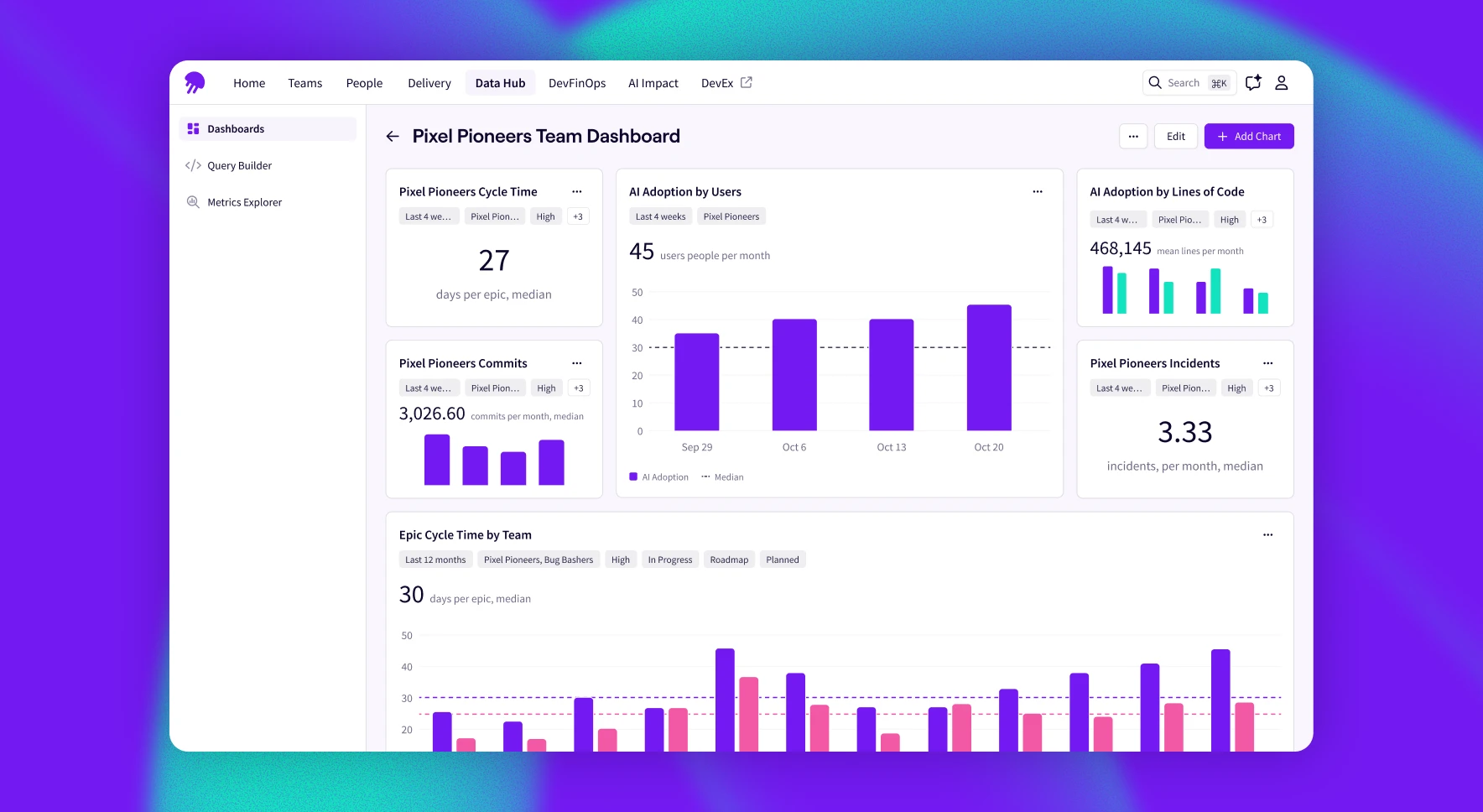Open the search field with the magnifier icon
The height and width of the screenshot is (812, 1483).
[x=1155, y=82]
